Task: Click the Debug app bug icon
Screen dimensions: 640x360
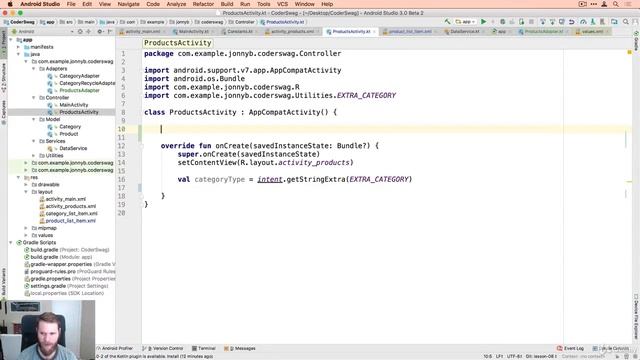Action: tap(502, 22)
